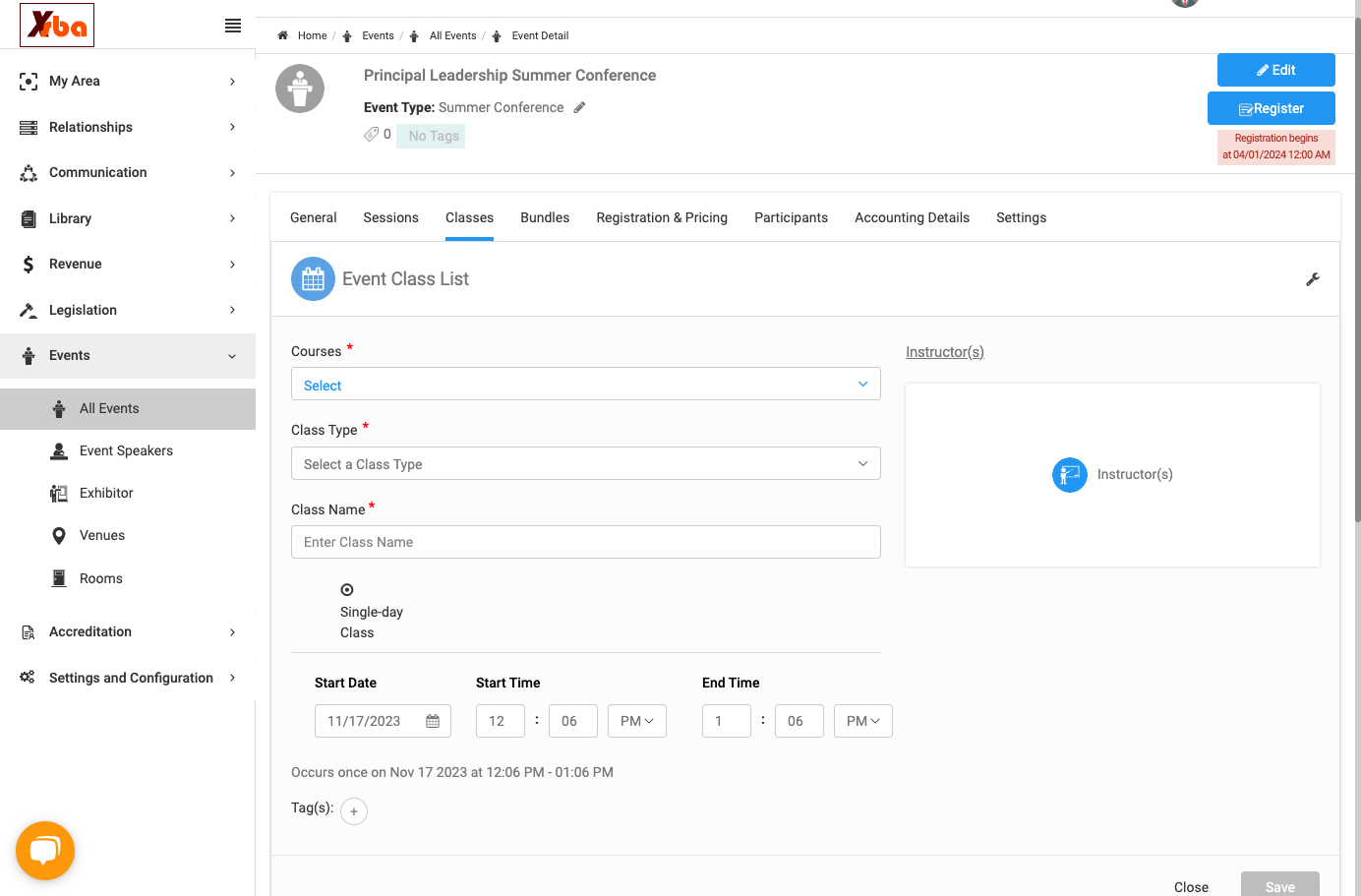Image resolution: width=1361 pixels, height=896 pixels.
Task: Click the Legislation gavel icon
Action: (x=29, y=310)
